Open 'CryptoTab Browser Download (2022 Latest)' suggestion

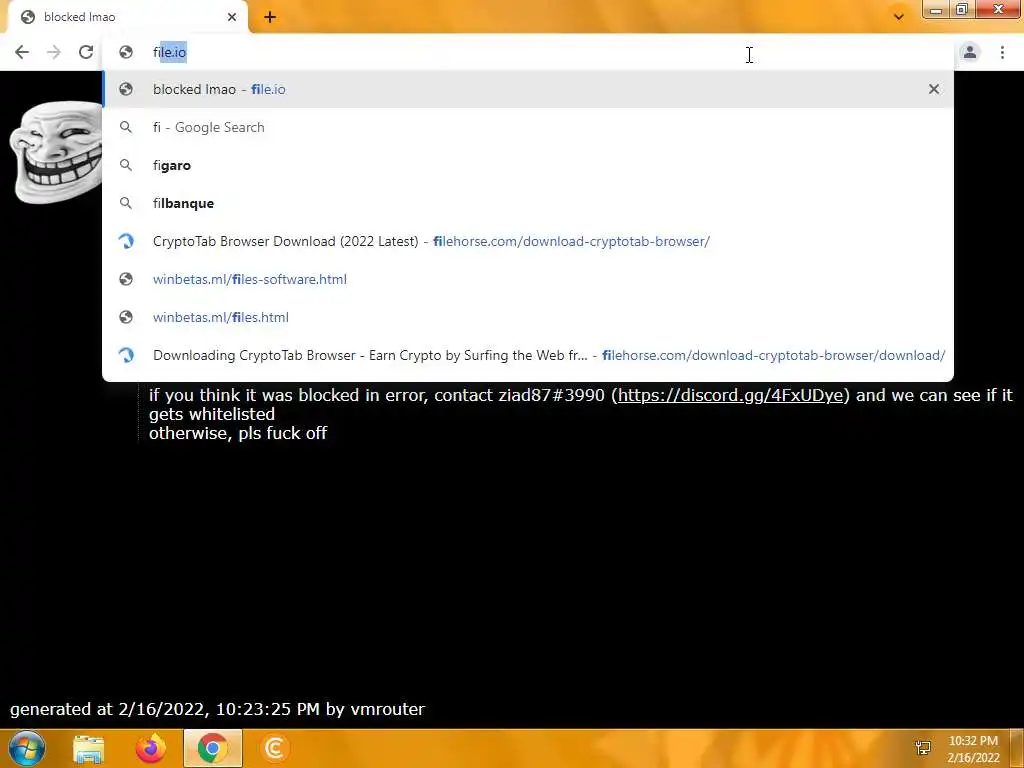528,241
